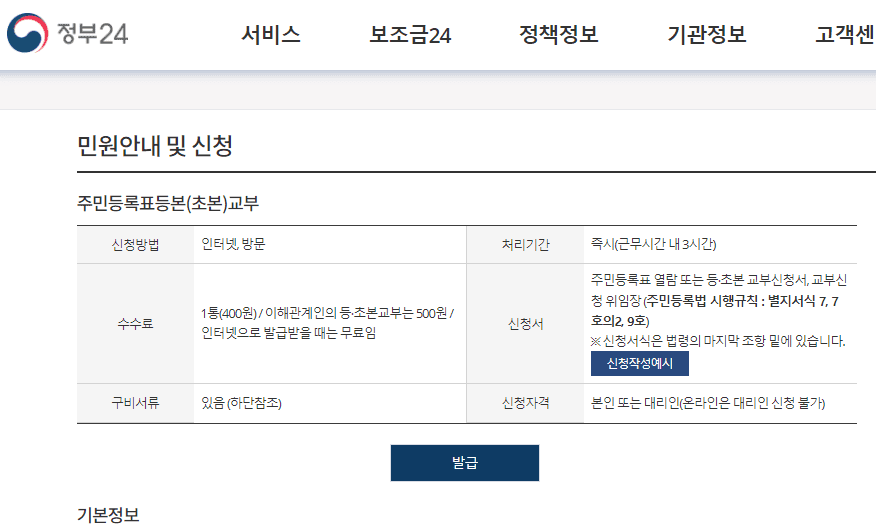Screen dimensions: 876x530
Task: Select the 신청자격 header cell
Action: (525, 404)
